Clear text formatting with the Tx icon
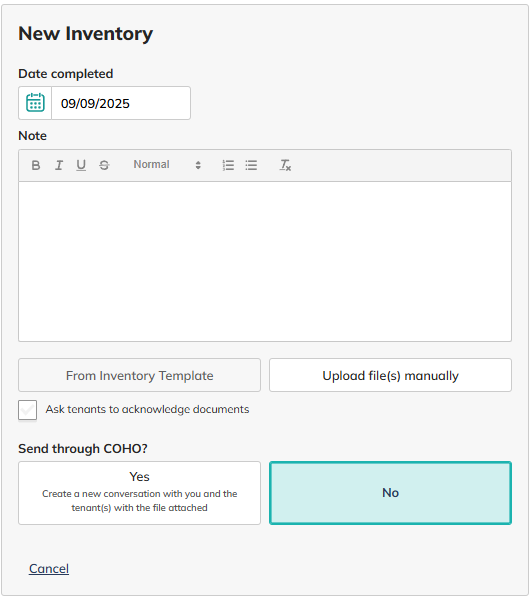This screenshot has width=529, height=596. point(285,165)
